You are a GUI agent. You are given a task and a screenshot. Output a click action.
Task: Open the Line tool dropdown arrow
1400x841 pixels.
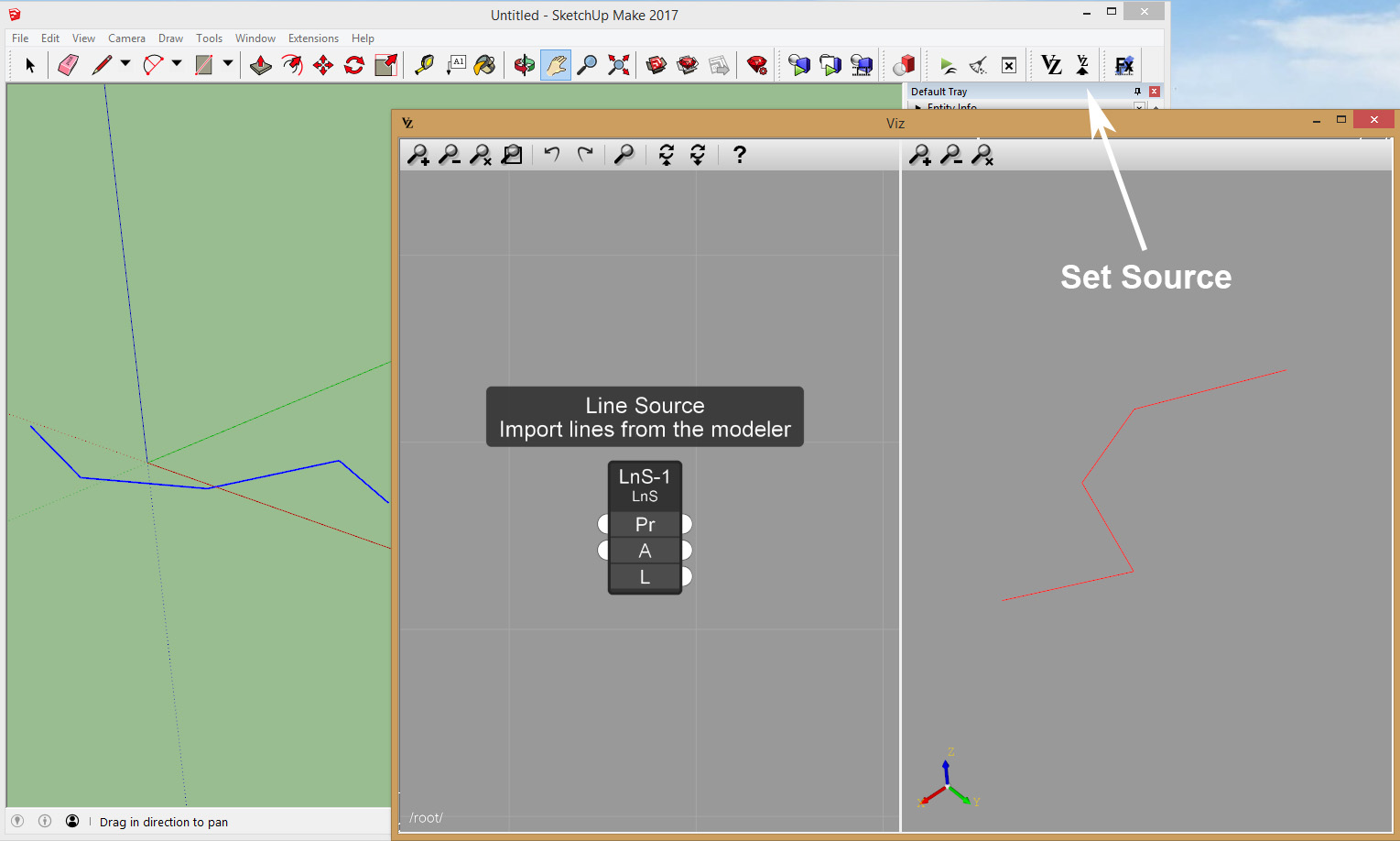click(x=125, y=64)
